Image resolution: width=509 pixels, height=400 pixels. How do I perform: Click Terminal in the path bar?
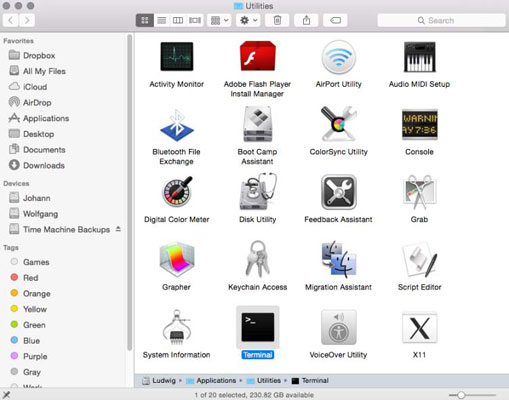point(310,381)
